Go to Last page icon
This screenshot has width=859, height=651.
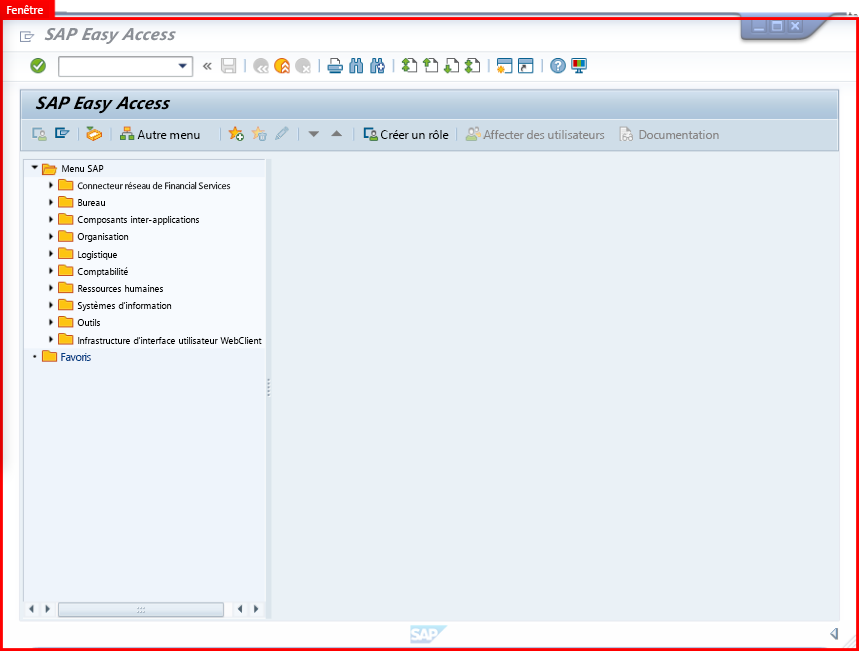(473, 66)
